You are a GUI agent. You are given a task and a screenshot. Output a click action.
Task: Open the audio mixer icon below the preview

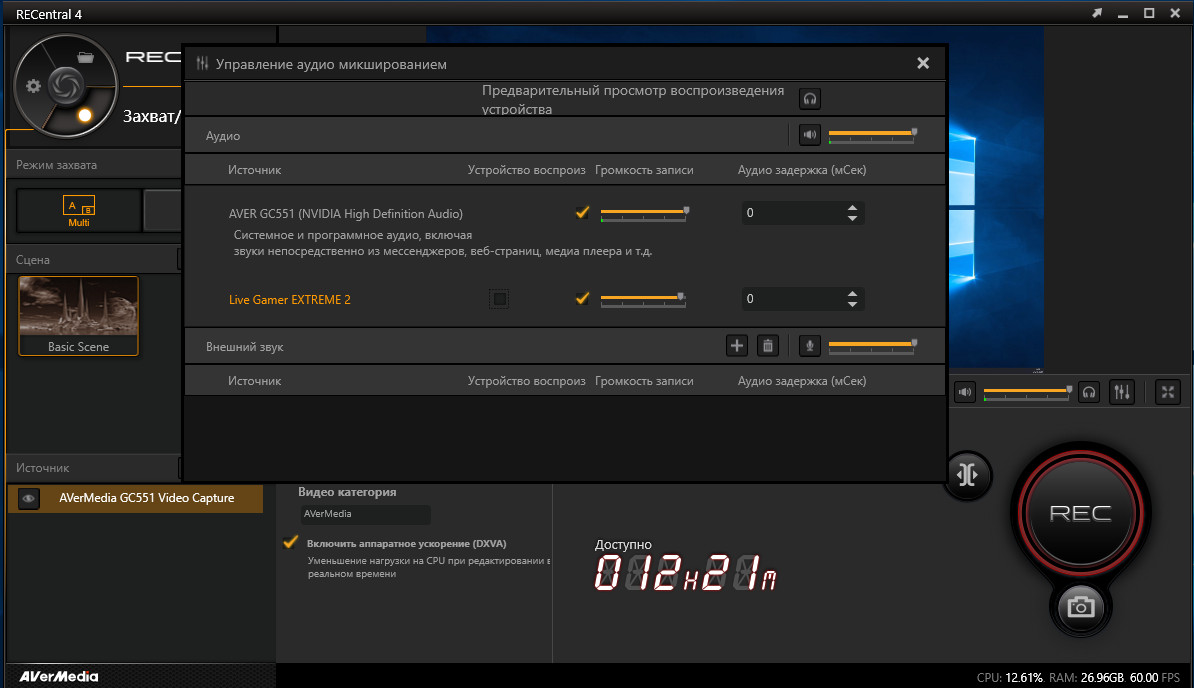pos(1122,392)
